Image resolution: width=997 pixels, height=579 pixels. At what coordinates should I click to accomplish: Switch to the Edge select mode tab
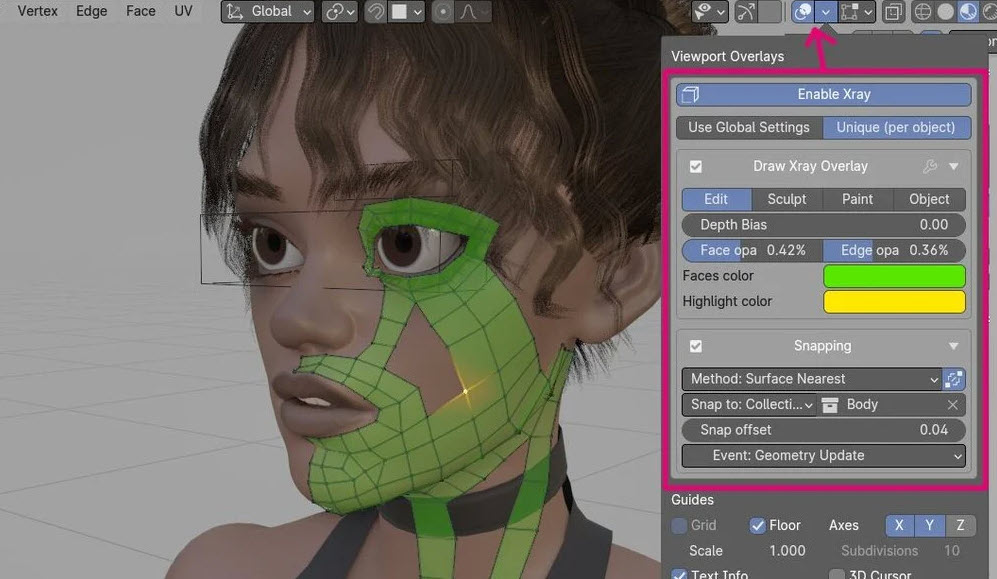[x=91, y=11]
